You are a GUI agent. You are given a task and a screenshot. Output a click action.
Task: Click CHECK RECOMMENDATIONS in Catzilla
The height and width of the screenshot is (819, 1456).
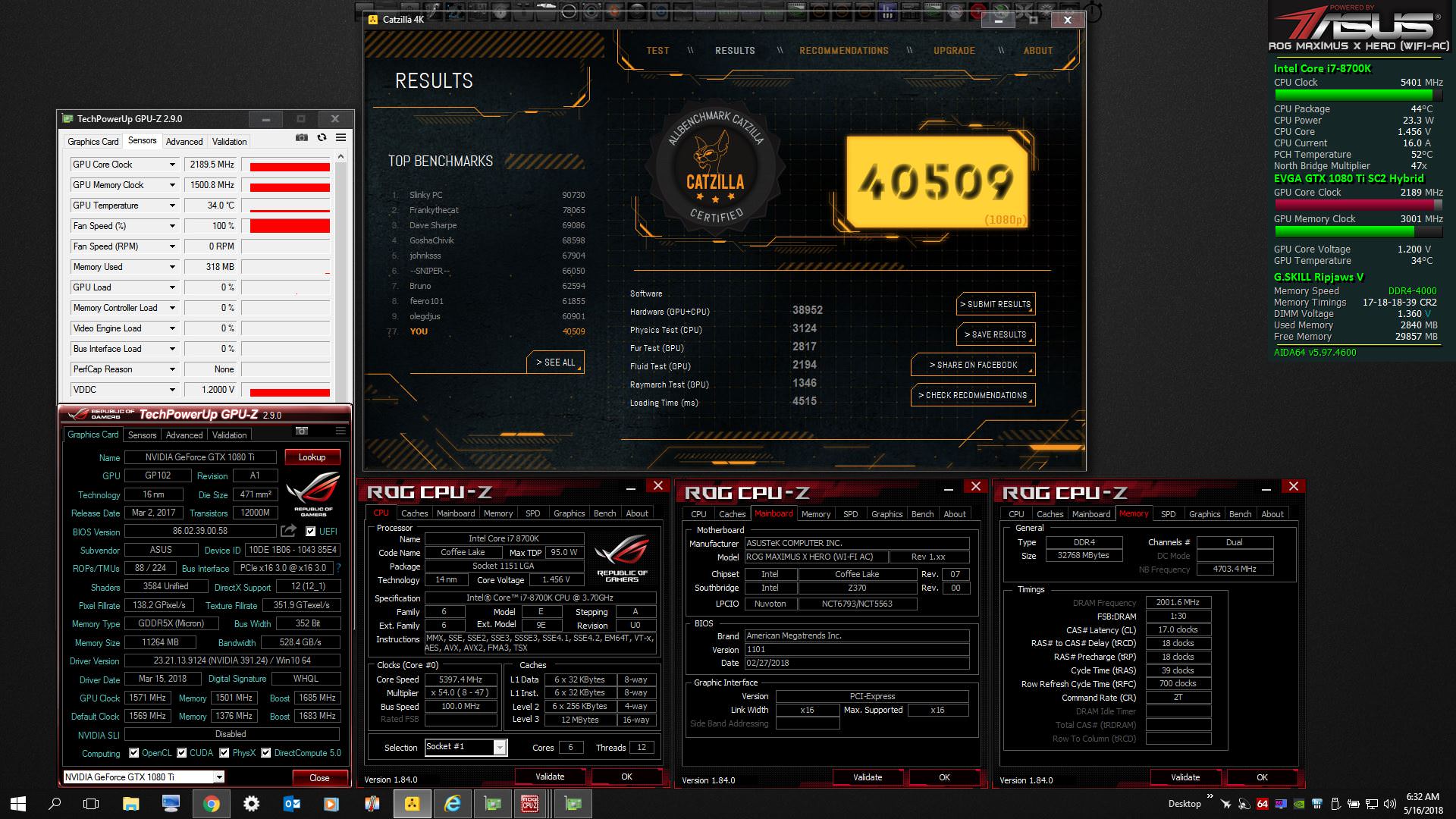point(973,395)
